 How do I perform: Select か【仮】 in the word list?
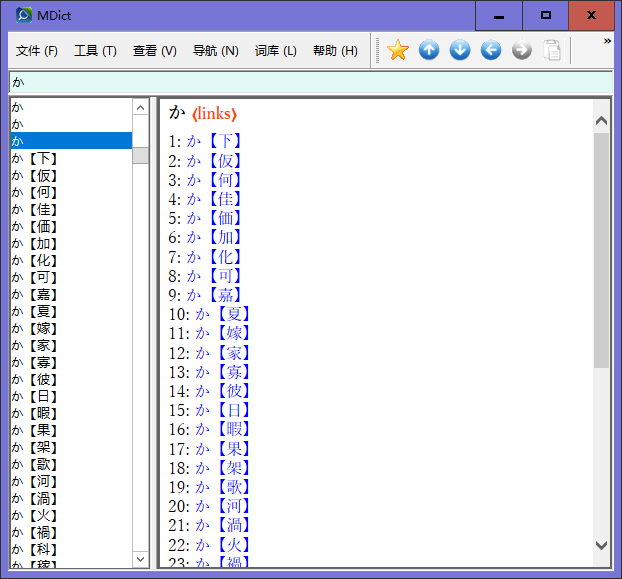(x=71, y=175)
